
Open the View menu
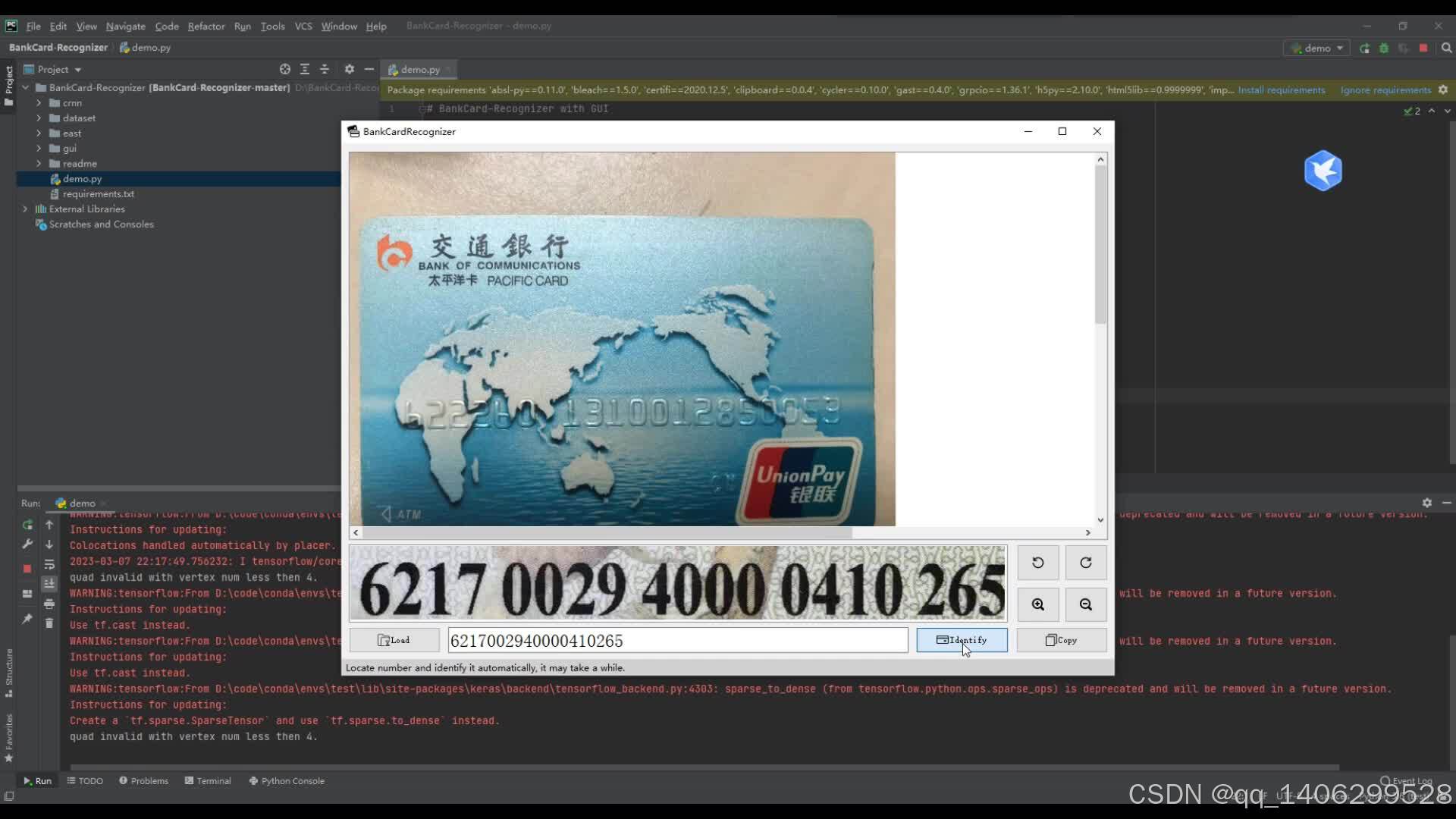tap(86, 26)
